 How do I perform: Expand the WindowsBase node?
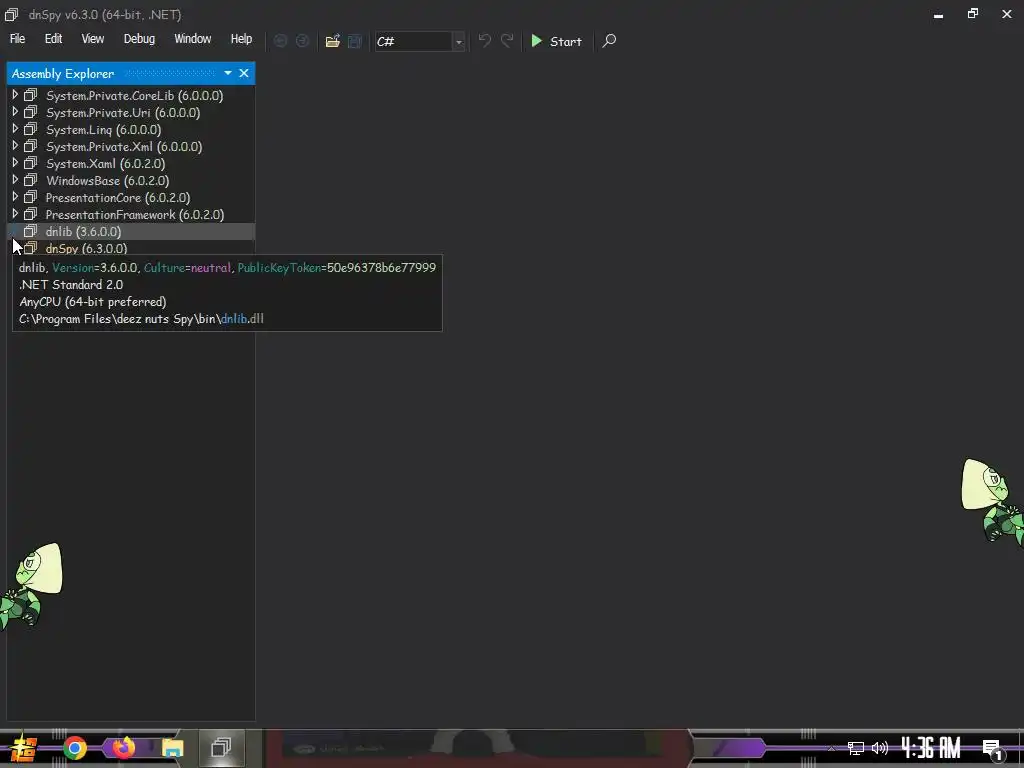click(15, 180)
